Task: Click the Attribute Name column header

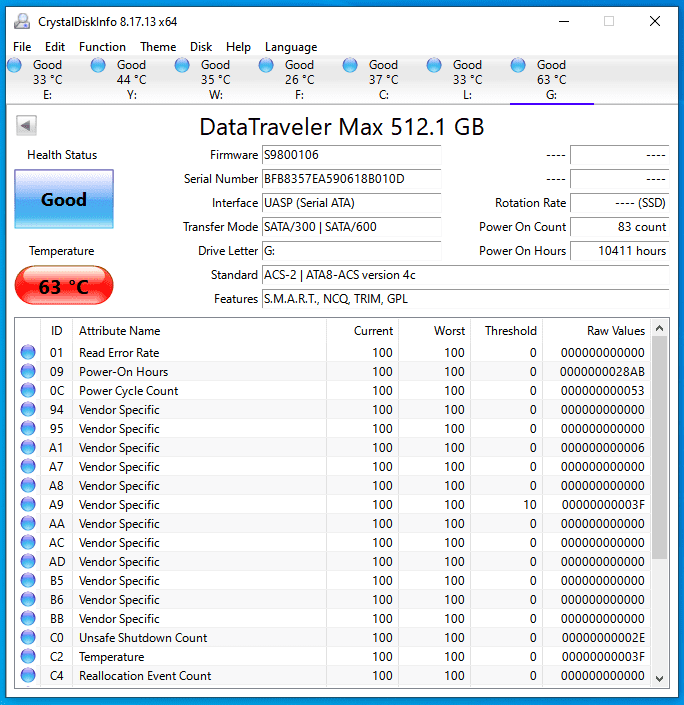Action: click(x=199, y=331)
